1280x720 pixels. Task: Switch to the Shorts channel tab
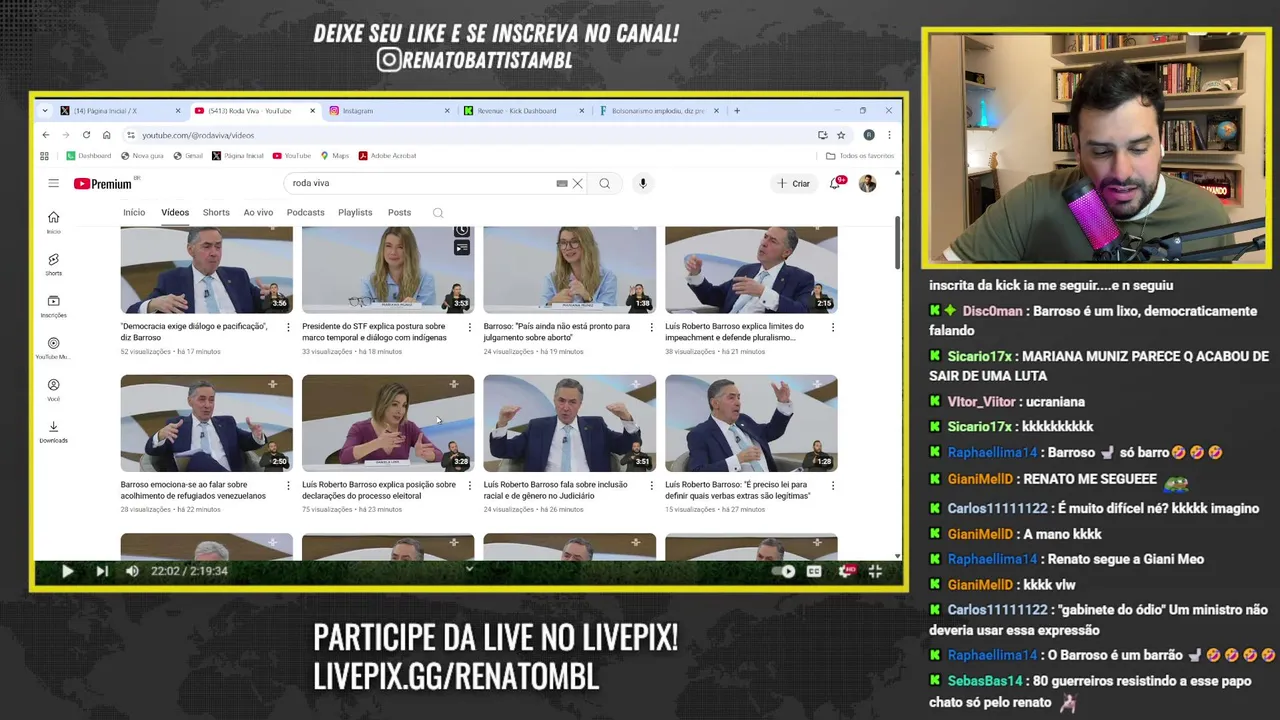point(216,213)
